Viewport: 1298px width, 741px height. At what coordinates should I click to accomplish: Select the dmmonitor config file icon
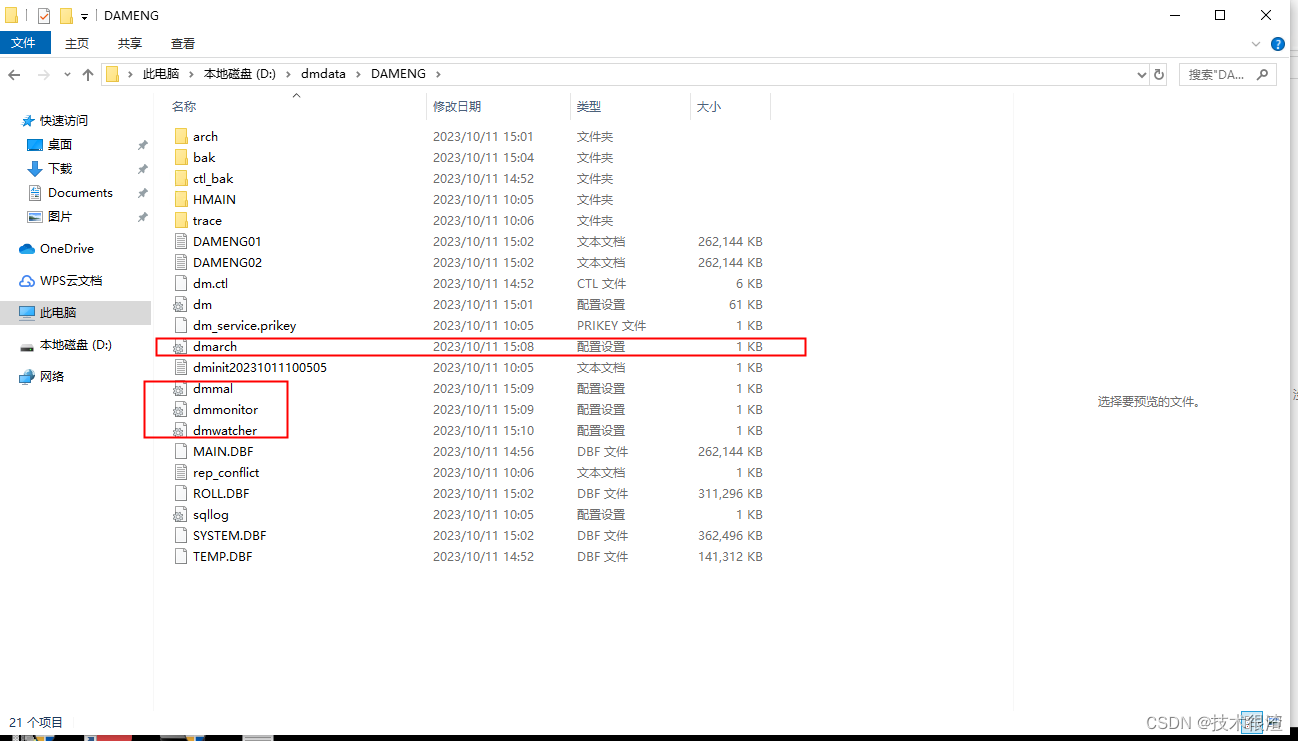(181, 409)
